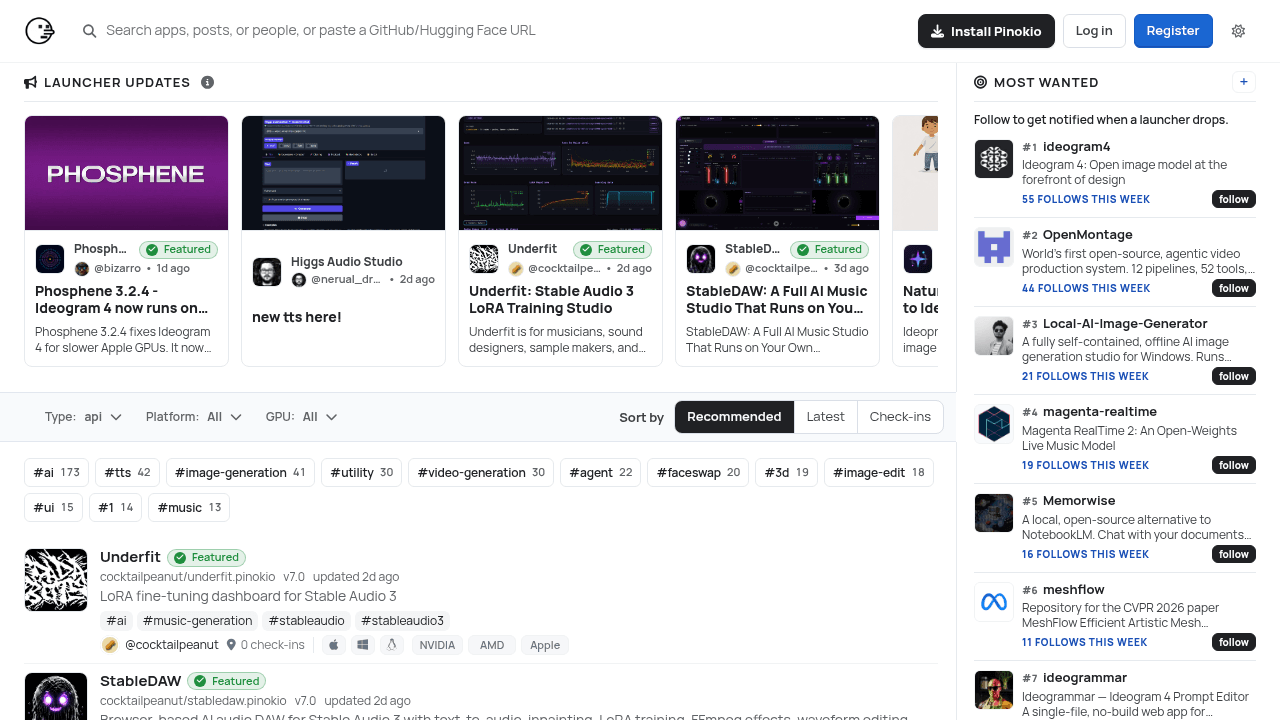Open the Higgs Audio Studio screenshot thumbnail
Viewport: 1280px width, 720px height.
[x=344, y=173]
